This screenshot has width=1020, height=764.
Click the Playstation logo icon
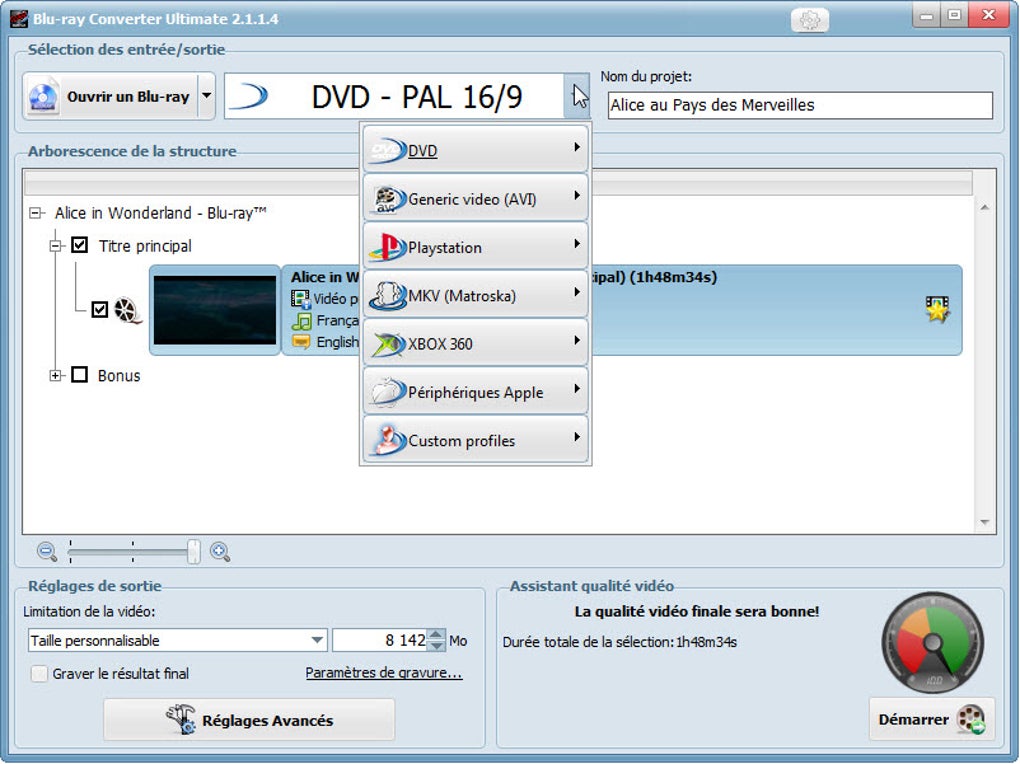(386, 247)
